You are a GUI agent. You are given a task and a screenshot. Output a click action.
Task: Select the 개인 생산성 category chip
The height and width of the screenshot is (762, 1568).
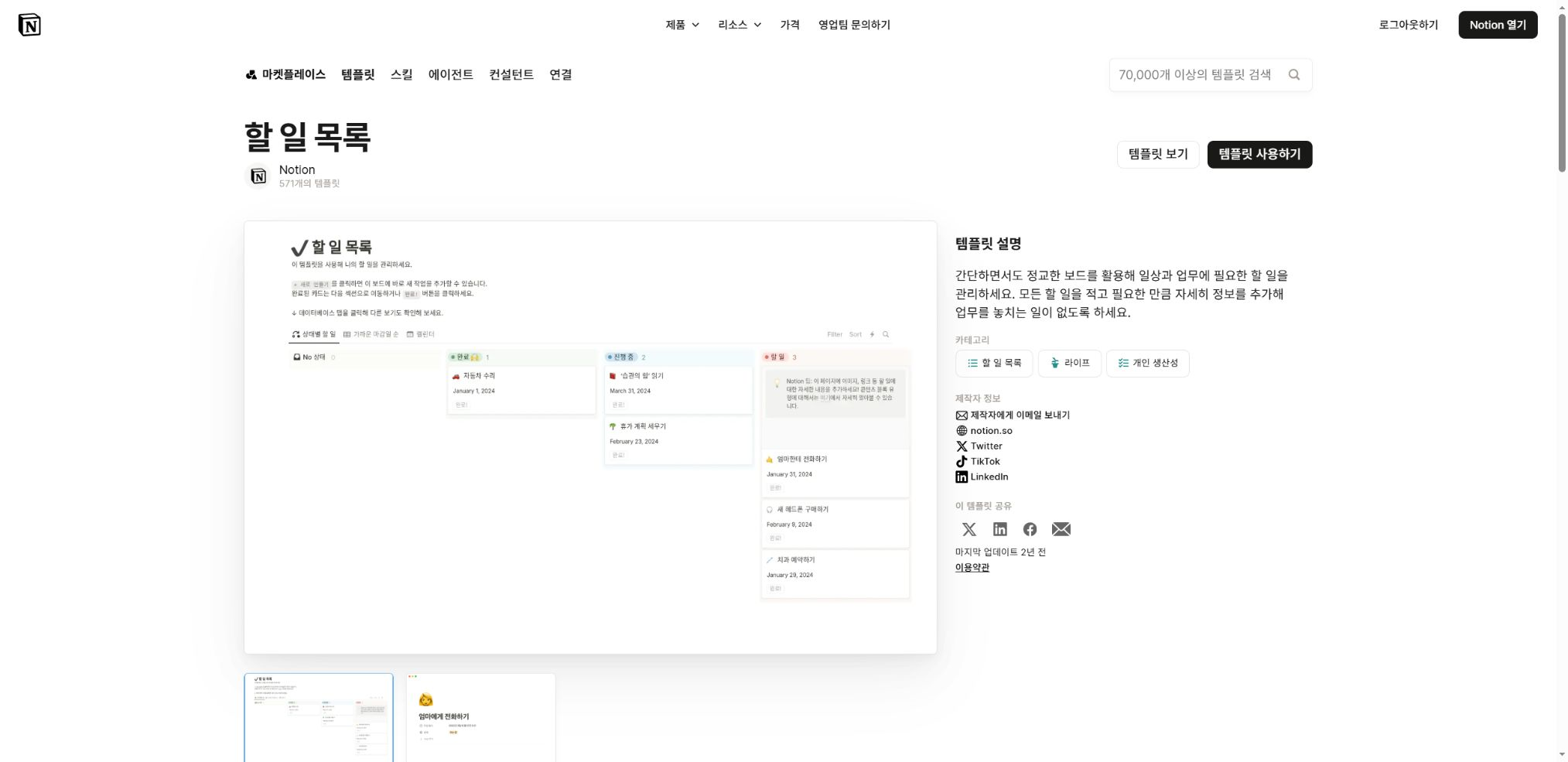click(1148, 363)
